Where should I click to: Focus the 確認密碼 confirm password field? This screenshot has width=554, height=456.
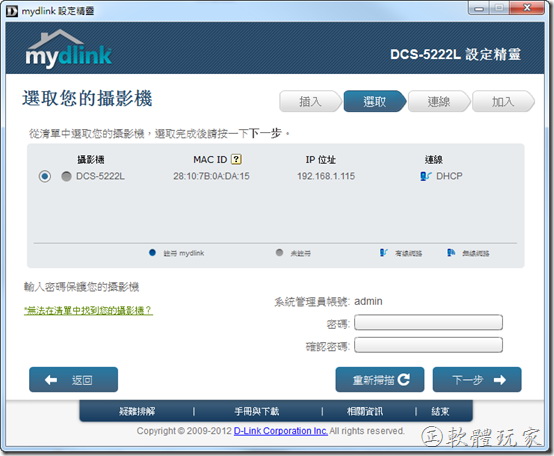428,345
